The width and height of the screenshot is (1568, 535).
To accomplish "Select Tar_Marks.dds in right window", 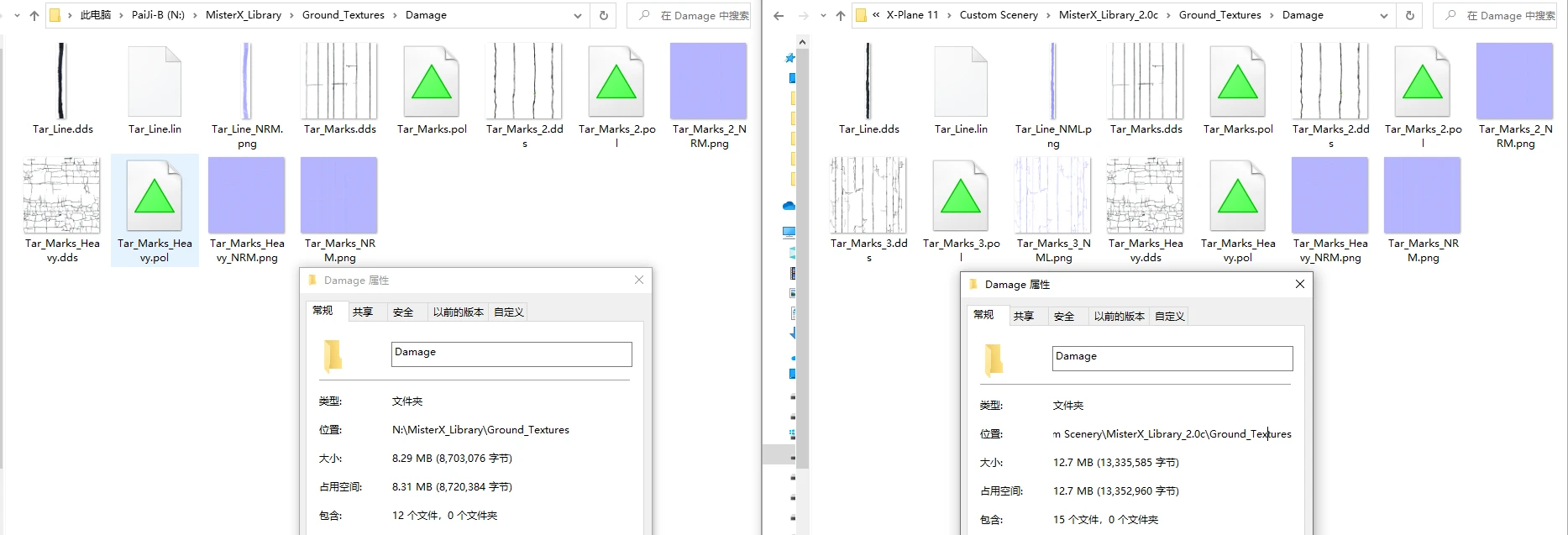I will click(1146, 89).
